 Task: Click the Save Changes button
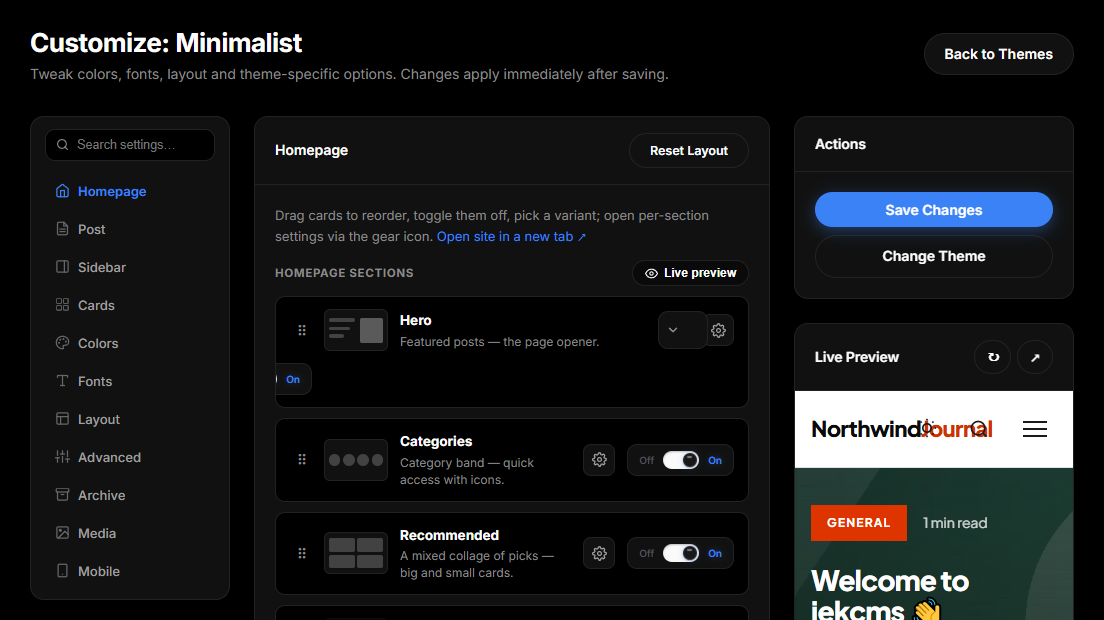934,210
